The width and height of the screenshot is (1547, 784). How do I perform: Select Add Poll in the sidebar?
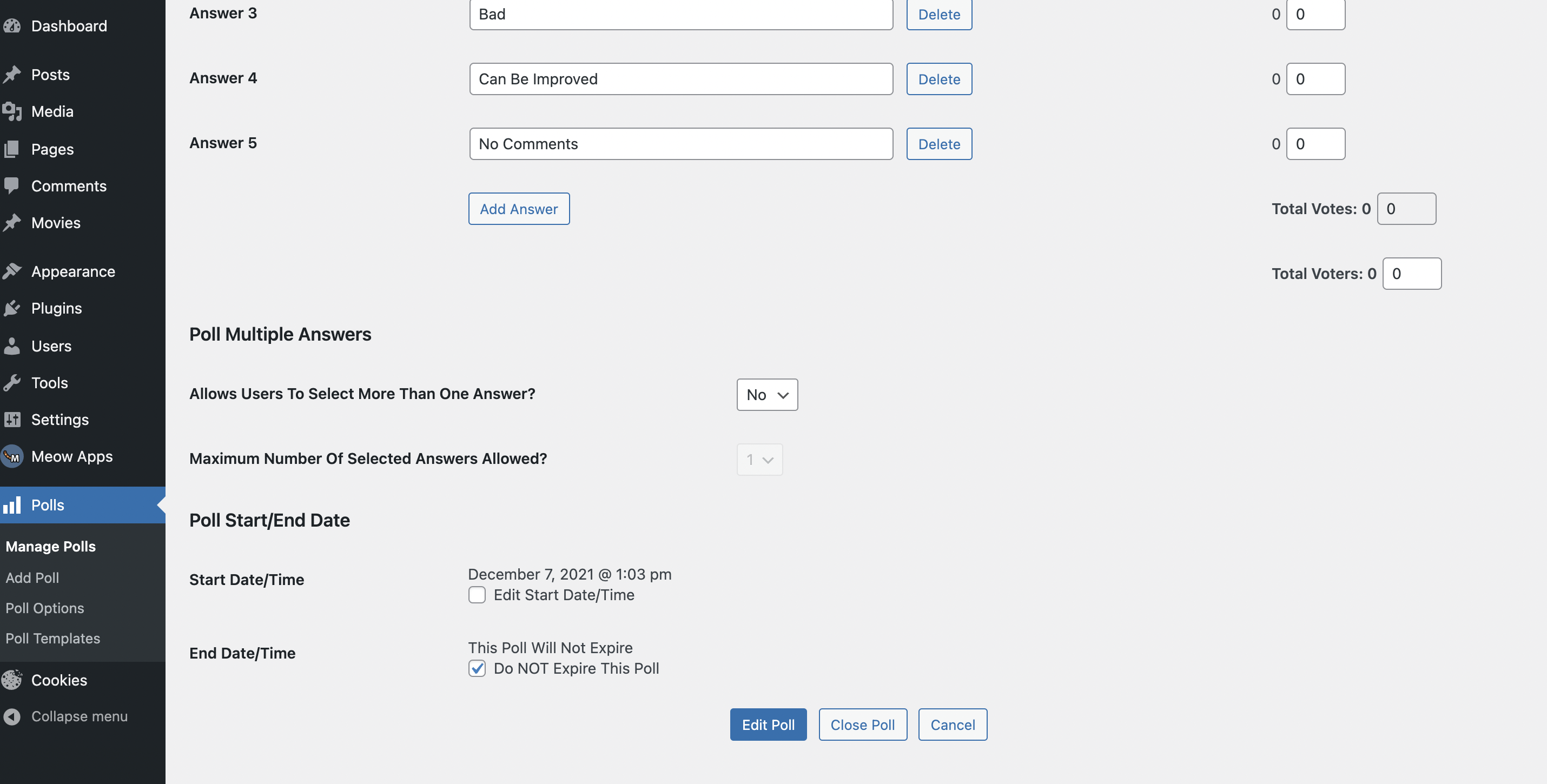pos(32,578)
